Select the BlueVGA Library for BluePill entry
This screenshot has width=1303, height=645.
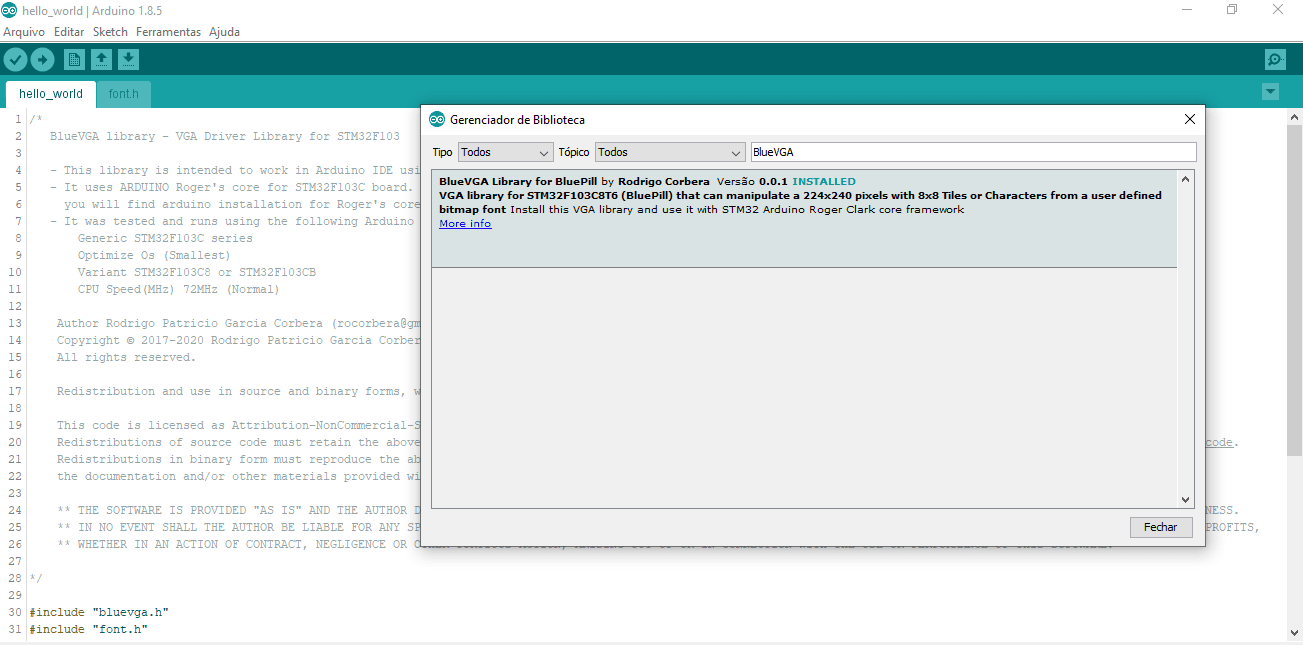pos(804,219)
